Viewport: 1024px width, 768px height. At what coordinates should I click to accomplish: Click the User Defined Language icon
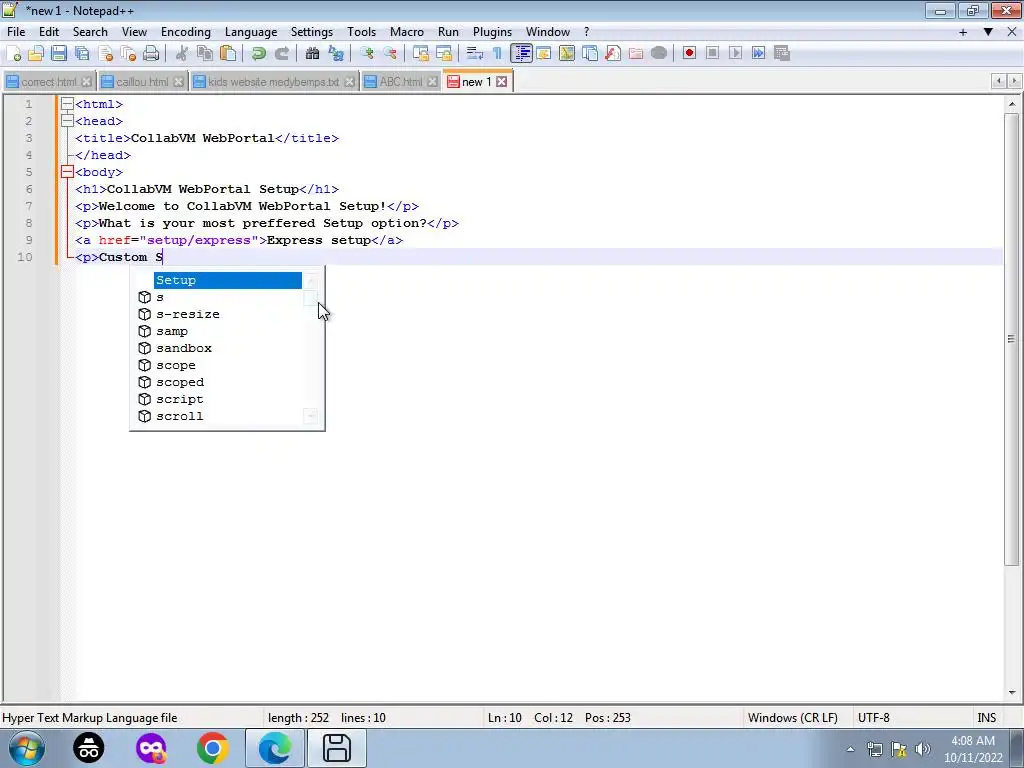(543, 54)
